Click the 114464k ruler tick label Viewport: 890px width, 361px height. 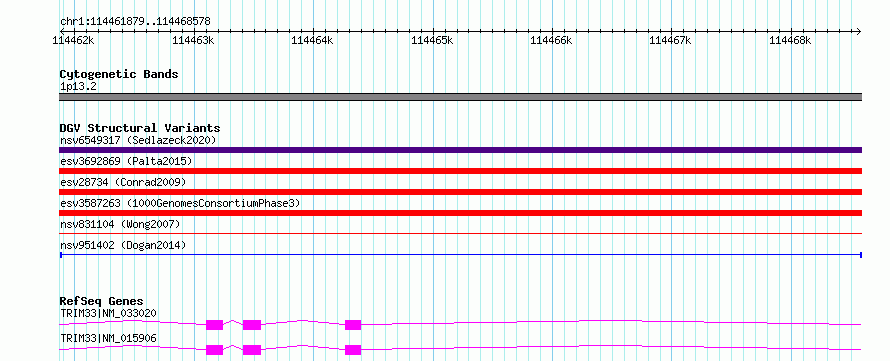312,40
